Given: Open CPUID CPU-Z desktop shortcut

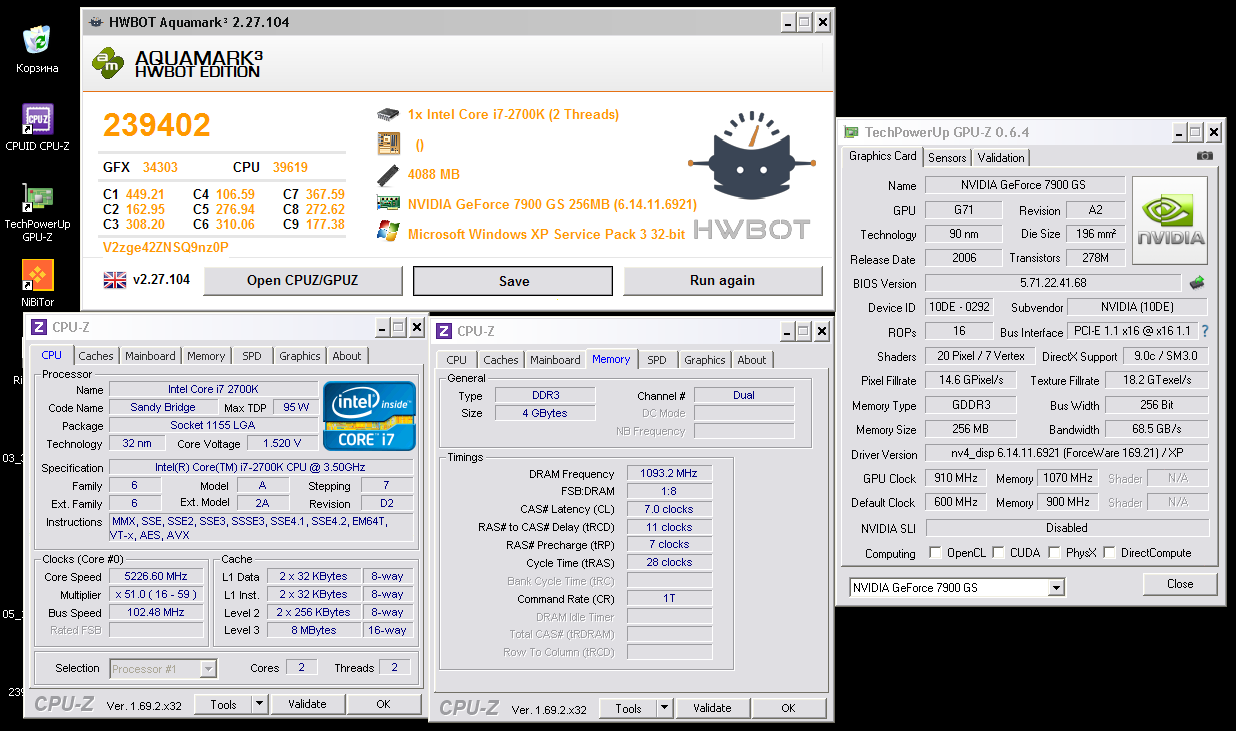Looking at the screenshot, I should 37,119.
